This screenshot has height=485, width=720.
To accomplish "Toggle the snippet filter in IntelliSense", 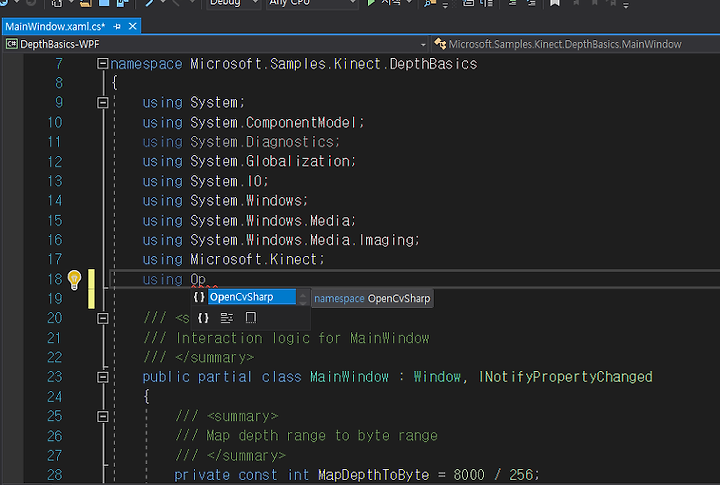I will pos(227,318).
